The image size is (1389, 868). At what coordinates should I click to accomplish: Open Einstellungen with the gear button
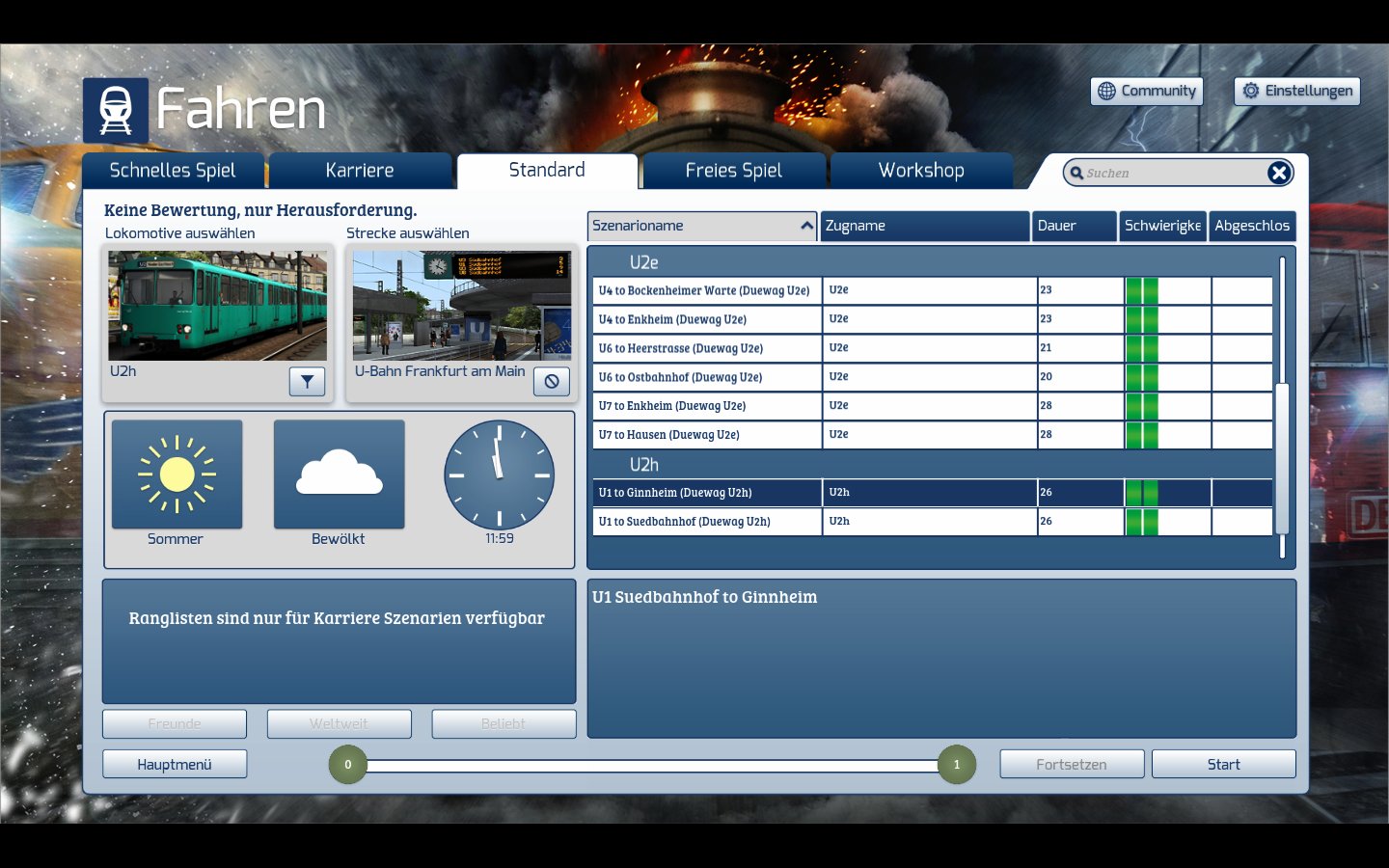(1296, 91)
